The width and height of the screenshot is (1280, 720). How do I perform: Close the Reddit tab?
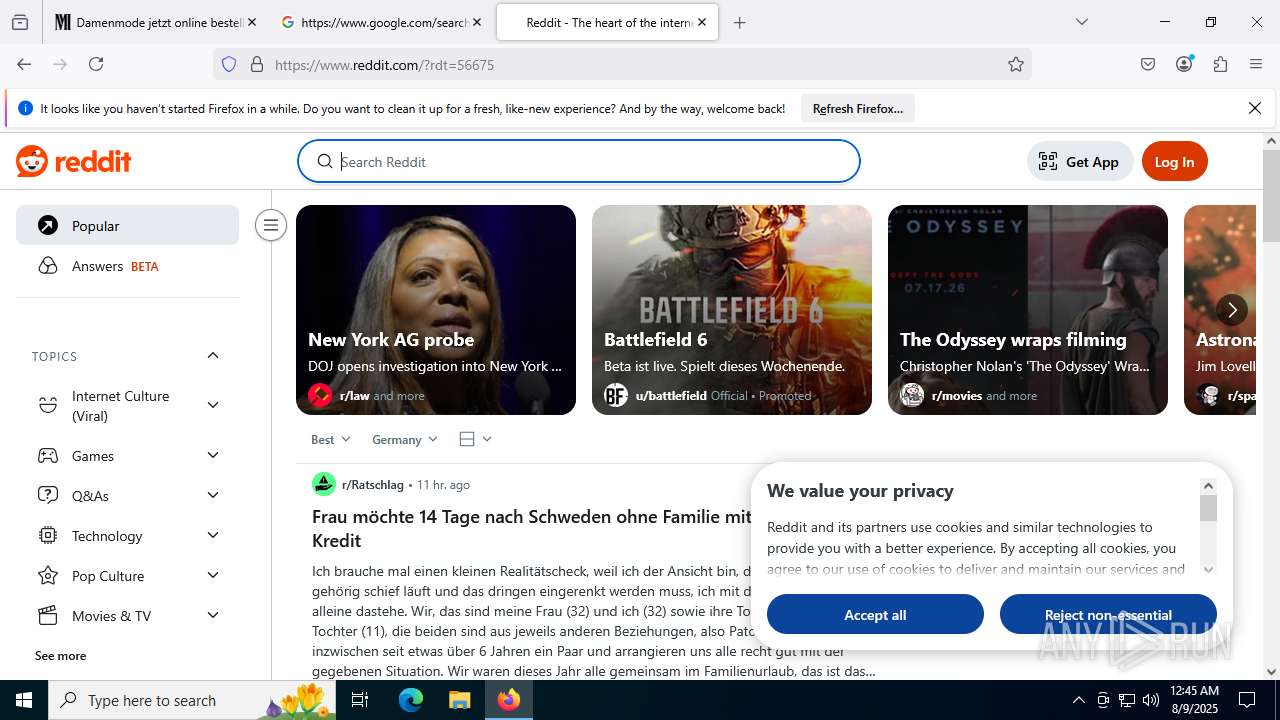[x=702, y=22]
